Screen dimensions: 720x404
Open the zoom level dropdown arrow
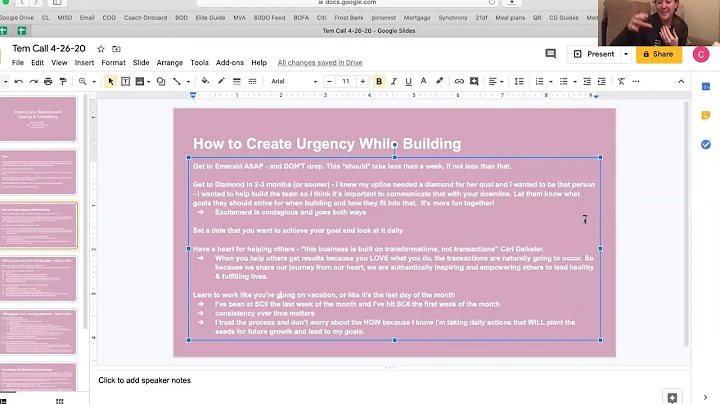coord(94,82)
